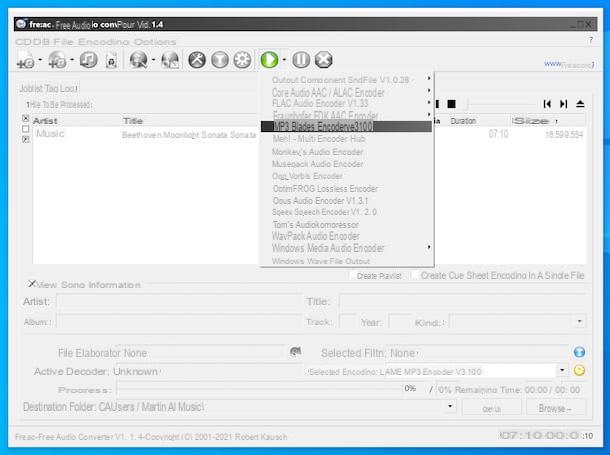Click the encoding progress bar
610x455 pixels.
point(259,389)
